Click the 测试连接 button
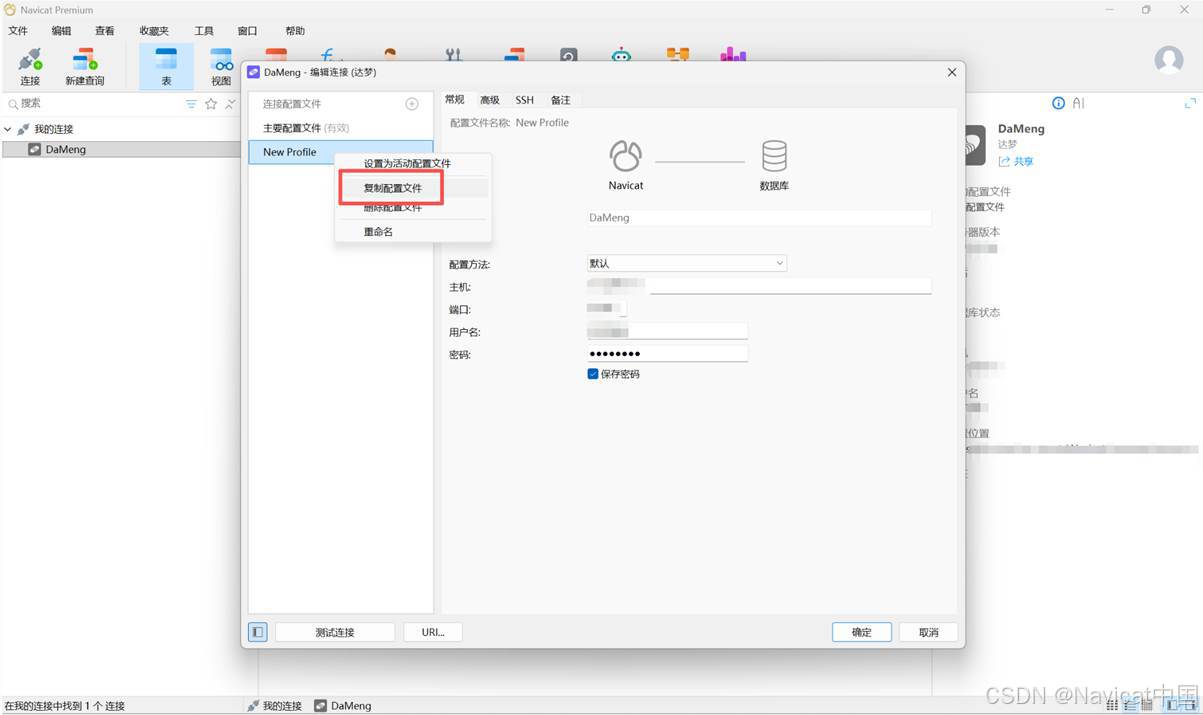Image resolution: width=1203 pixels, height=715 pixels. tap(335, 632)
